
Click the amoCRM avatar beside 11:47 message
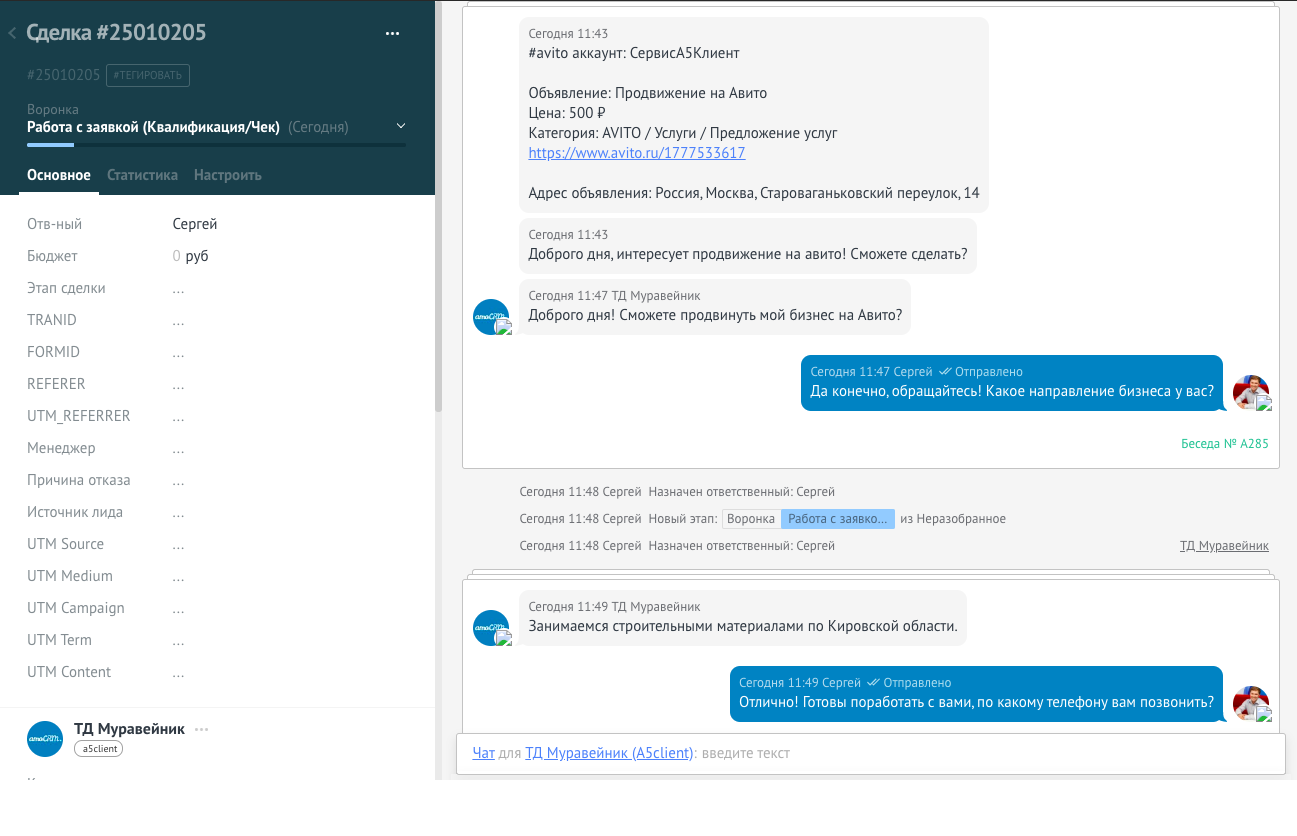coord(491,317)
